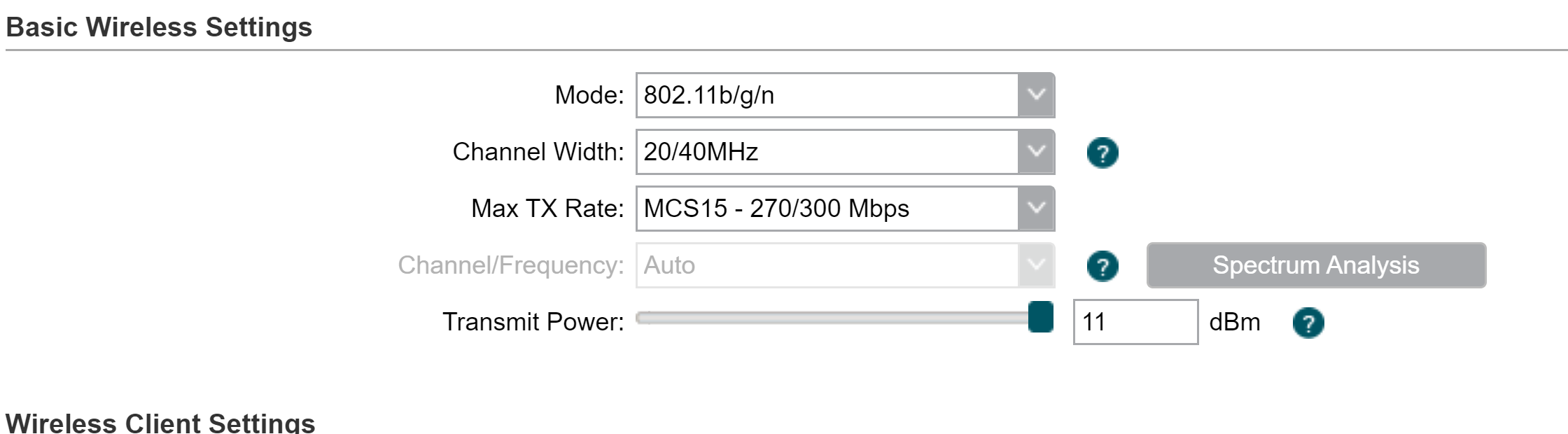Launch Spectrum Analysis
This screenshot has width=1568, height=434.
click(x=1316, y=265)
